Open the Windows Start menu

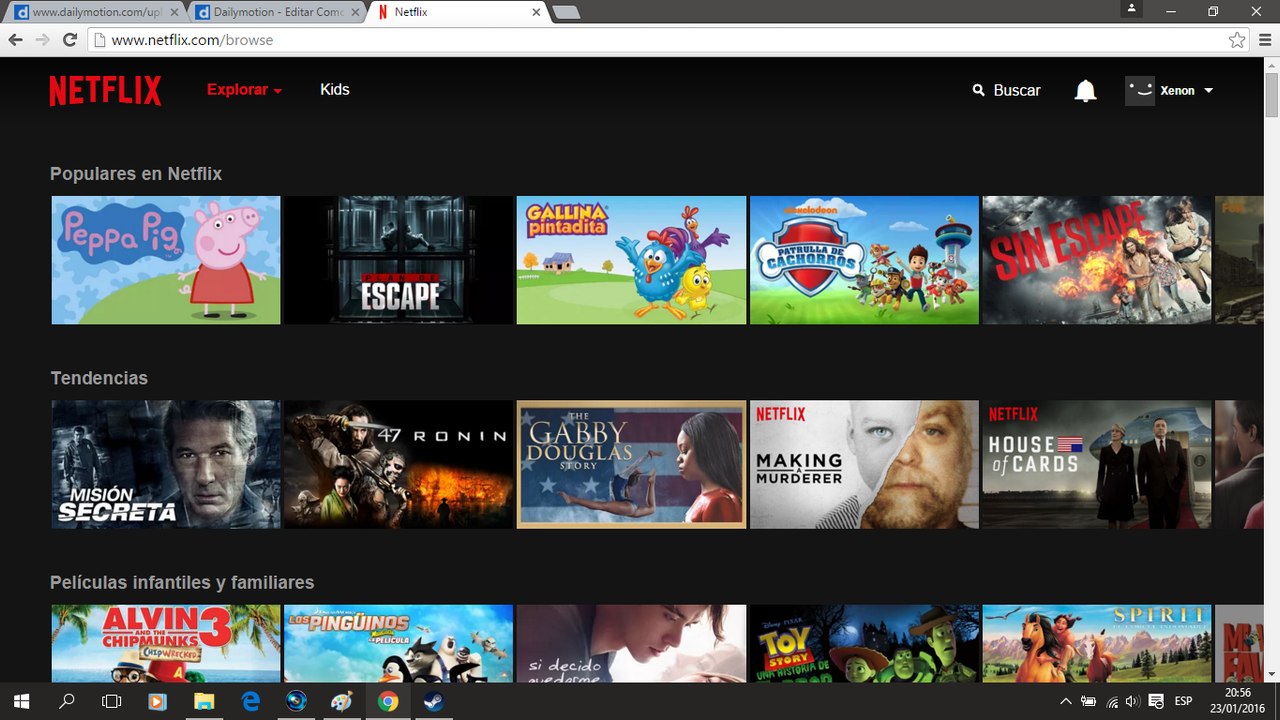click(x=21, y=701)
